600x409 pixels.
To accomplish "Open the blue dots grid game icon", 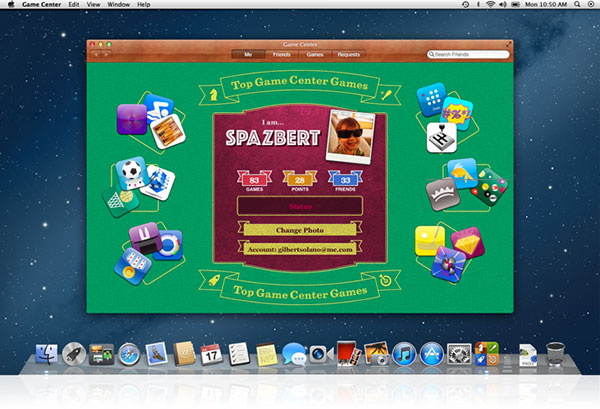I will 431,99.
